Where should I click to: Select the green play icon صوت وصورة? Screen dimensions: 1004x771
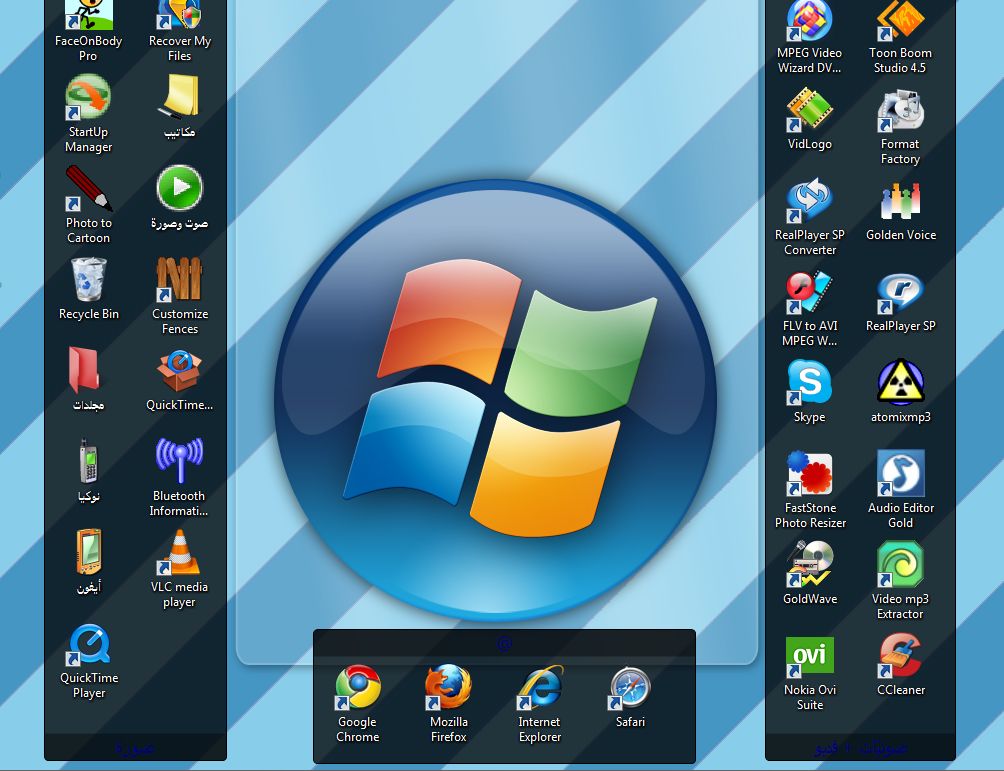click(180, 188)
